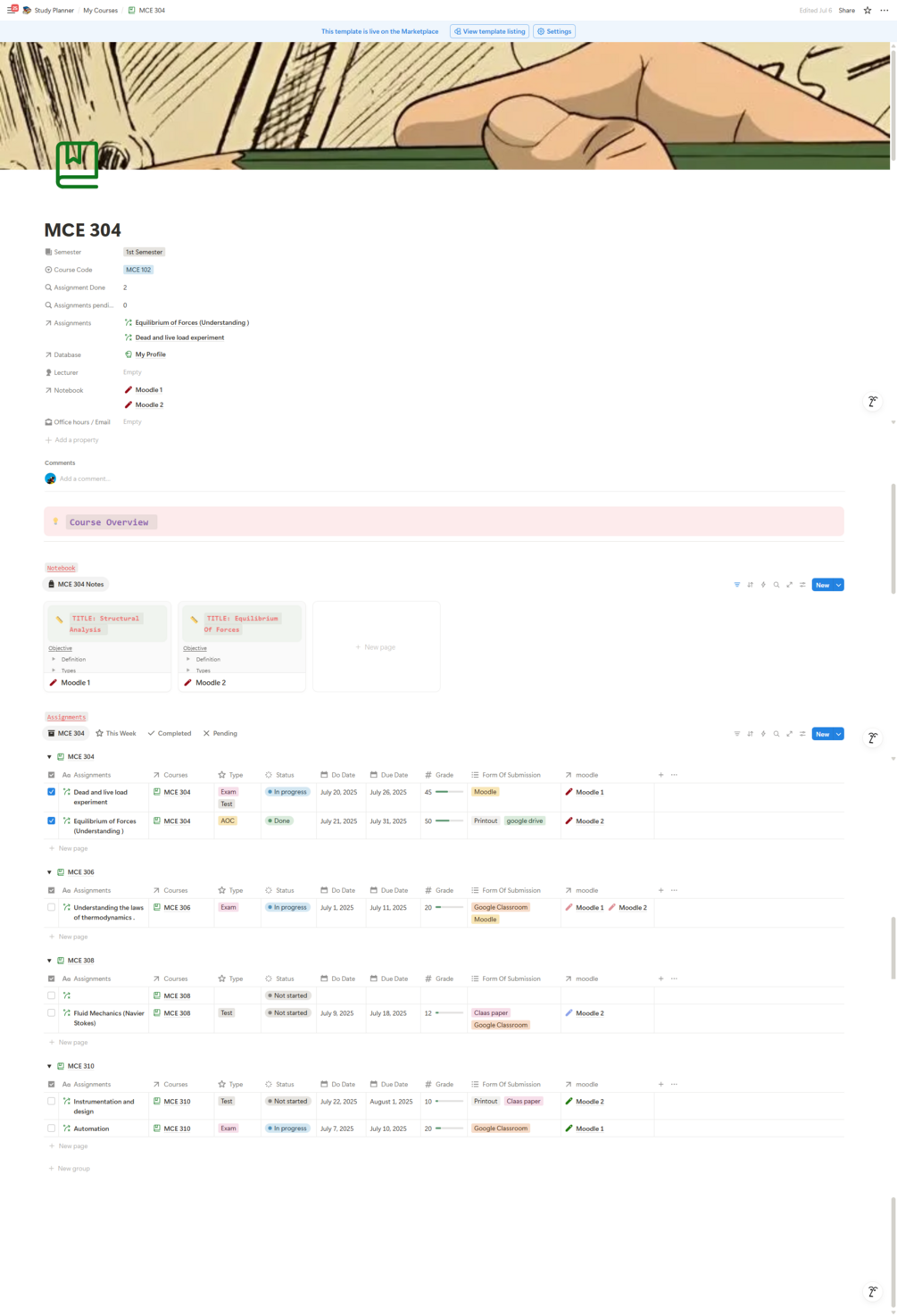897x1316 pixels.
Task: Click the Share button
Action: (x=846, y=10)
